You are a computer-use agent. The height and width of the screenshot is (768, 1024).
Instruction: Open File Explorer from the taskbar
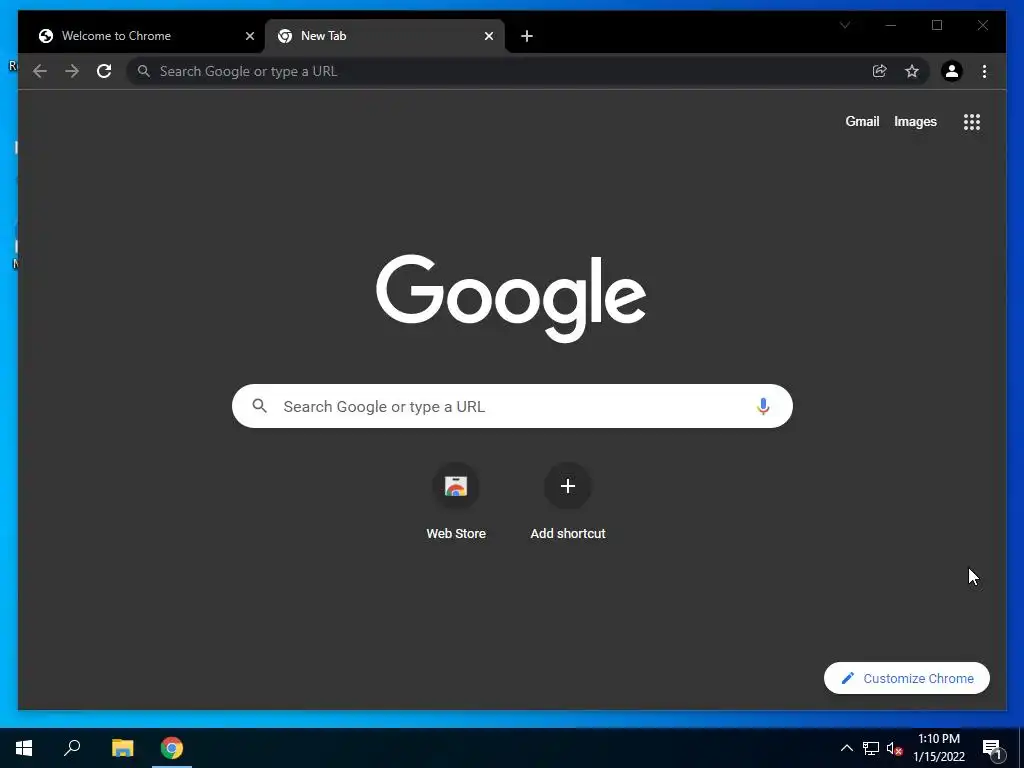(122, 748)
